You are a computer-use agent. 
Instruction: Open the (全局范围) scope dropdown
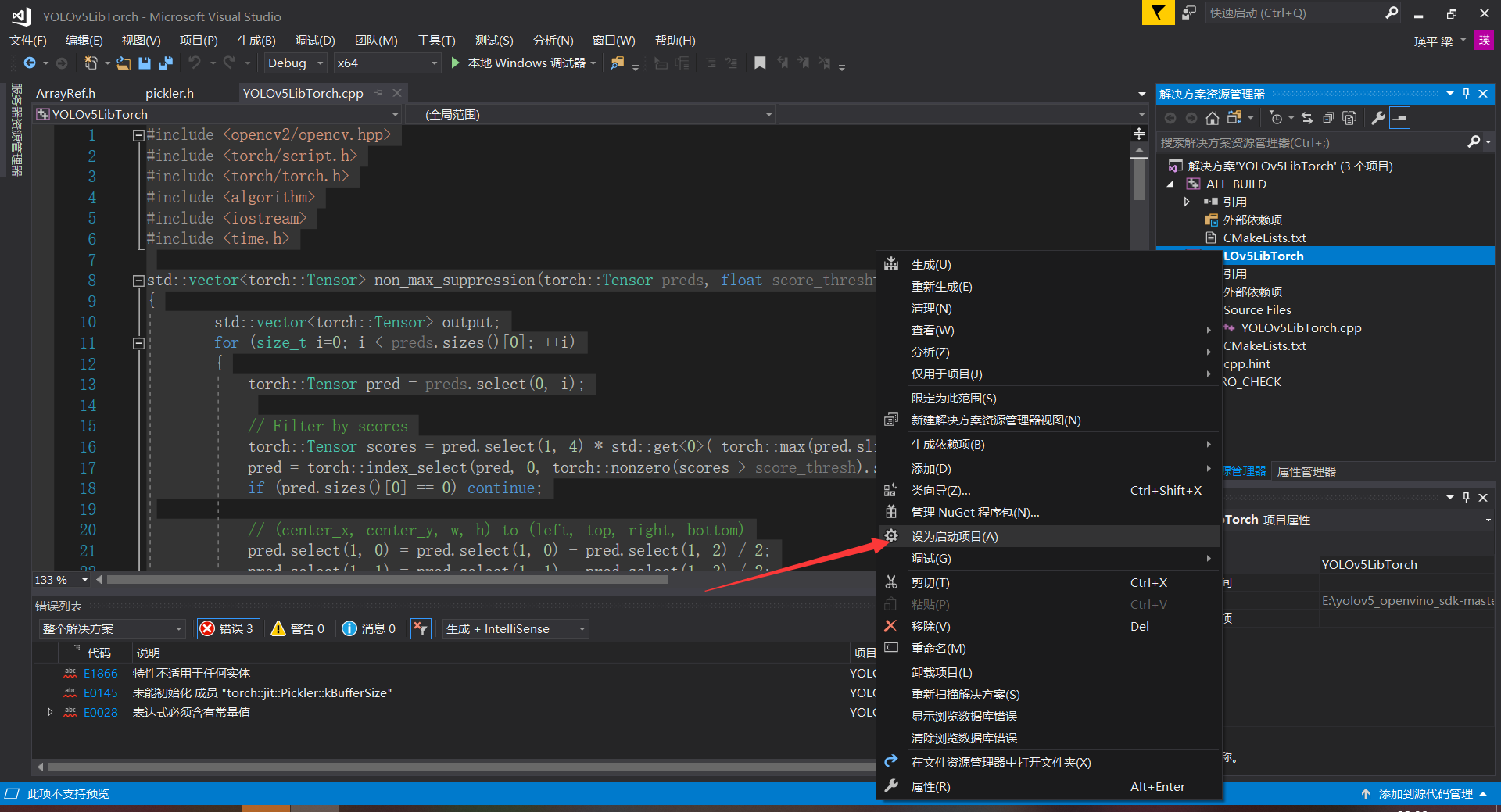[x=590, y=115]
